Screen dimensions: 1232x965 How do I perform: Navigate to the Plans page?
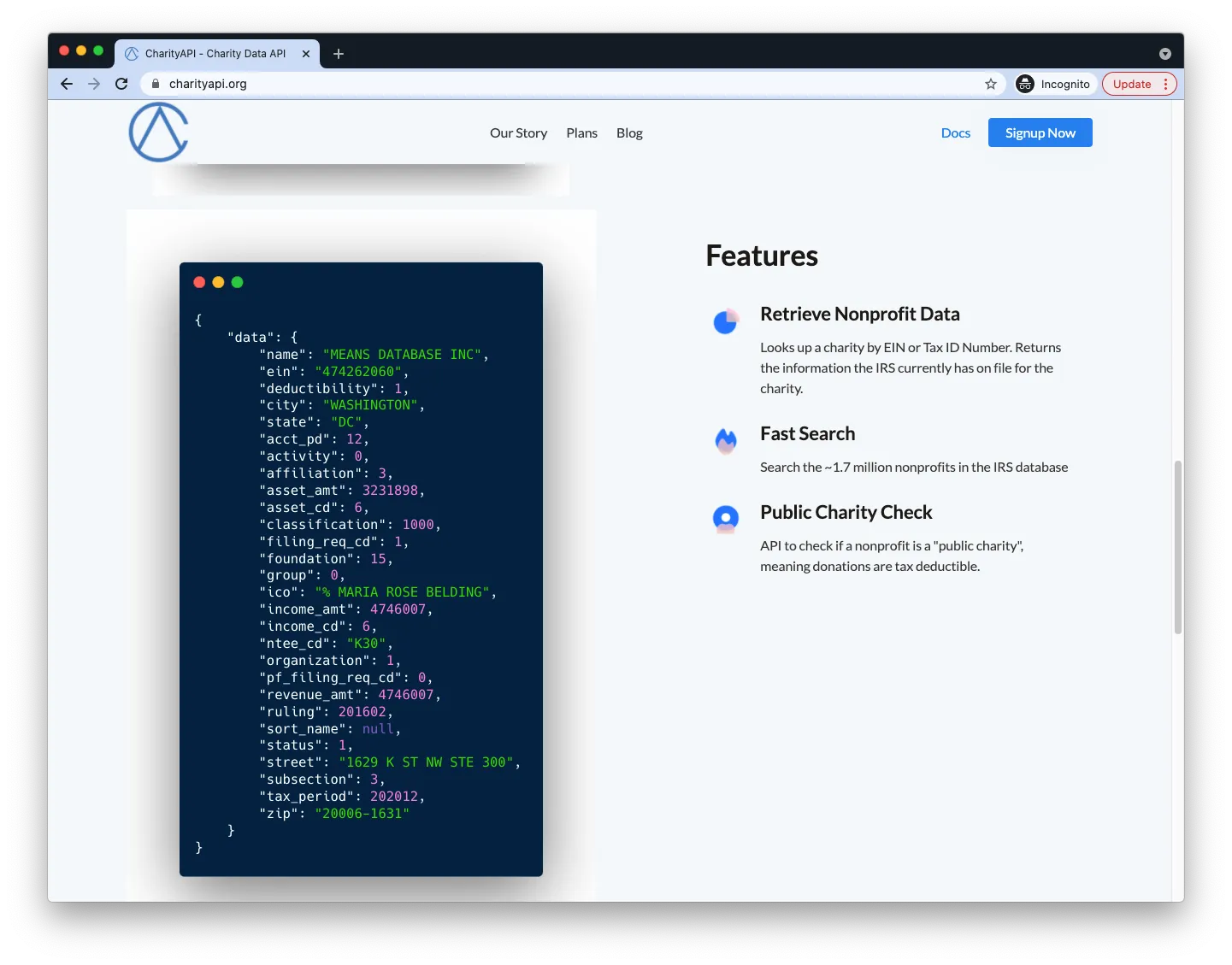[x=581, y=132]
